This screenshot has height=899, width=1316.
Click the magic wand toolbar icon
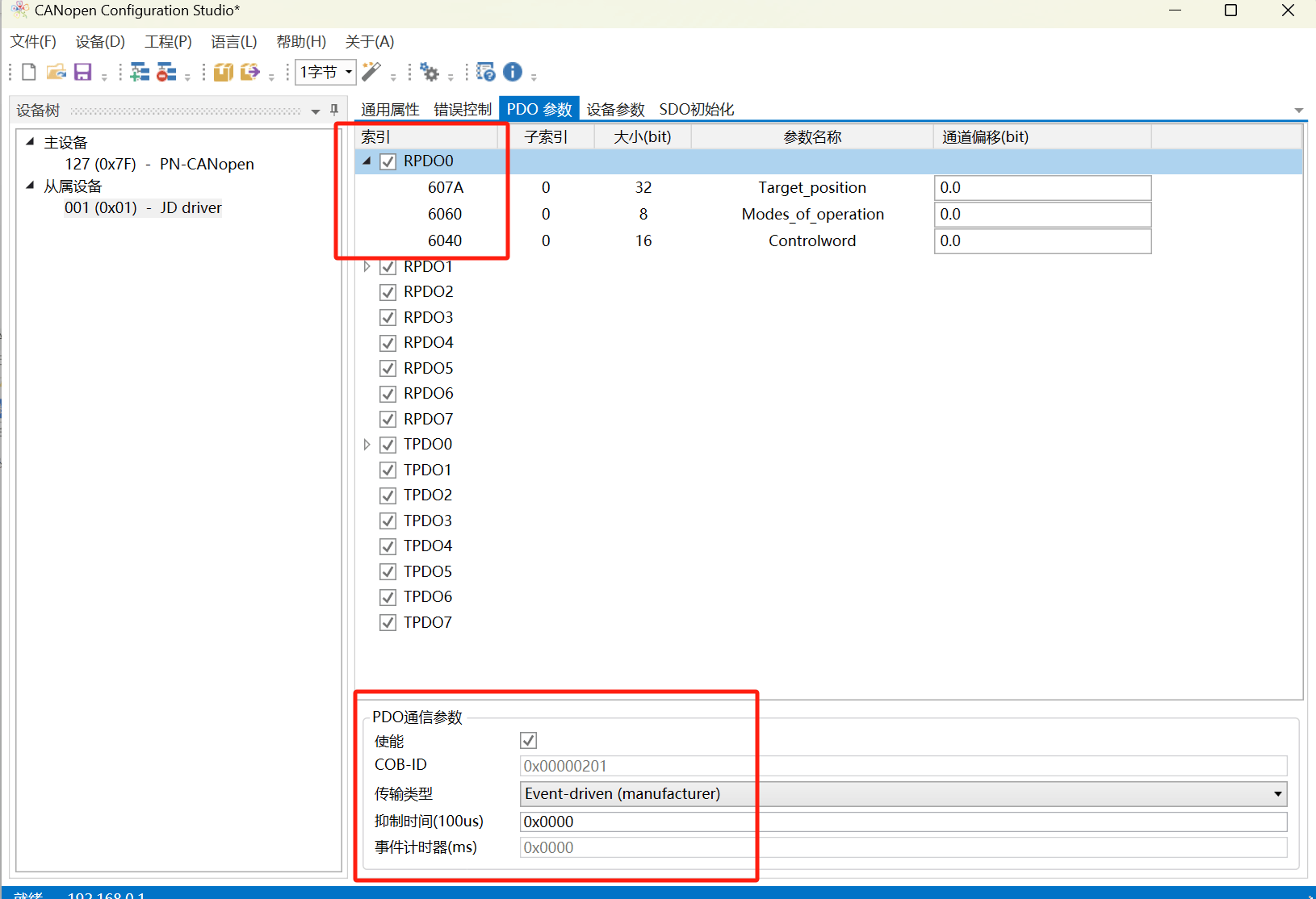pyautogui.click(x=371, y=72)
